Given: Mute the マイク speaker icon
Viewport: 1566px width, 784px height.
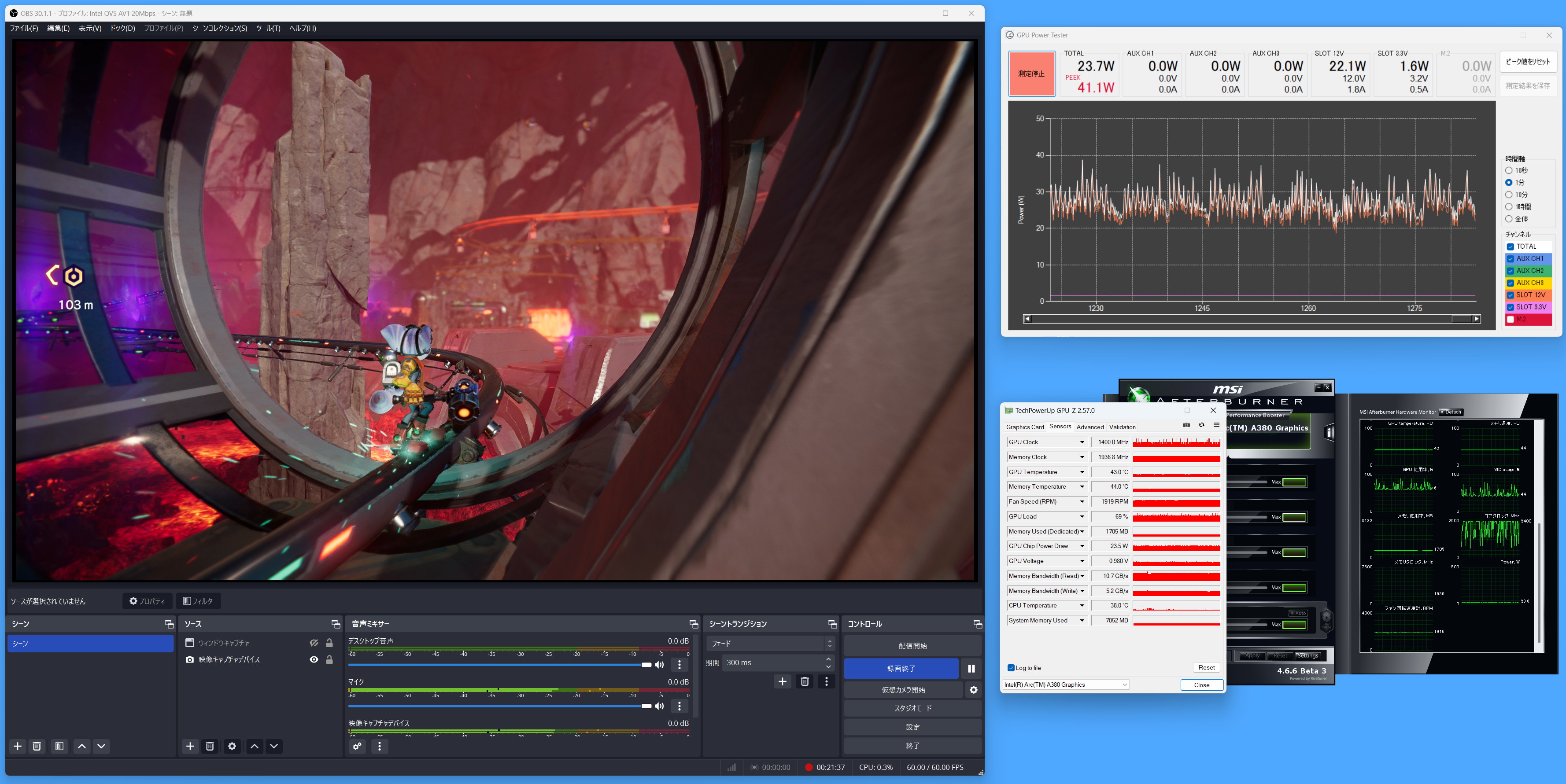Looking at the screenshot, I should 659,706.
